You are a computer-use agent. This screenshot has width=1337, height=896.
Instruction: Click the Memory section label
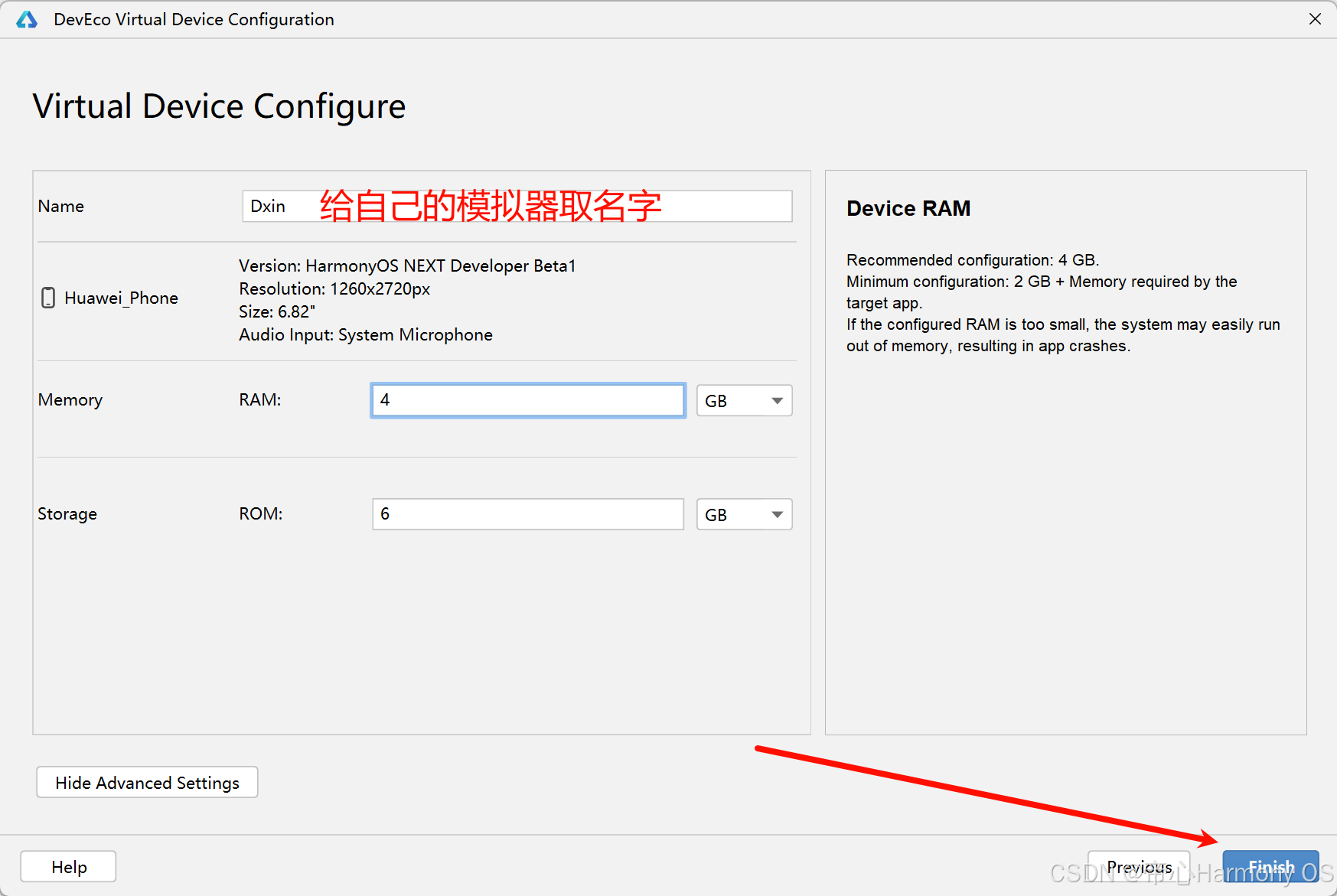point(70,400)
